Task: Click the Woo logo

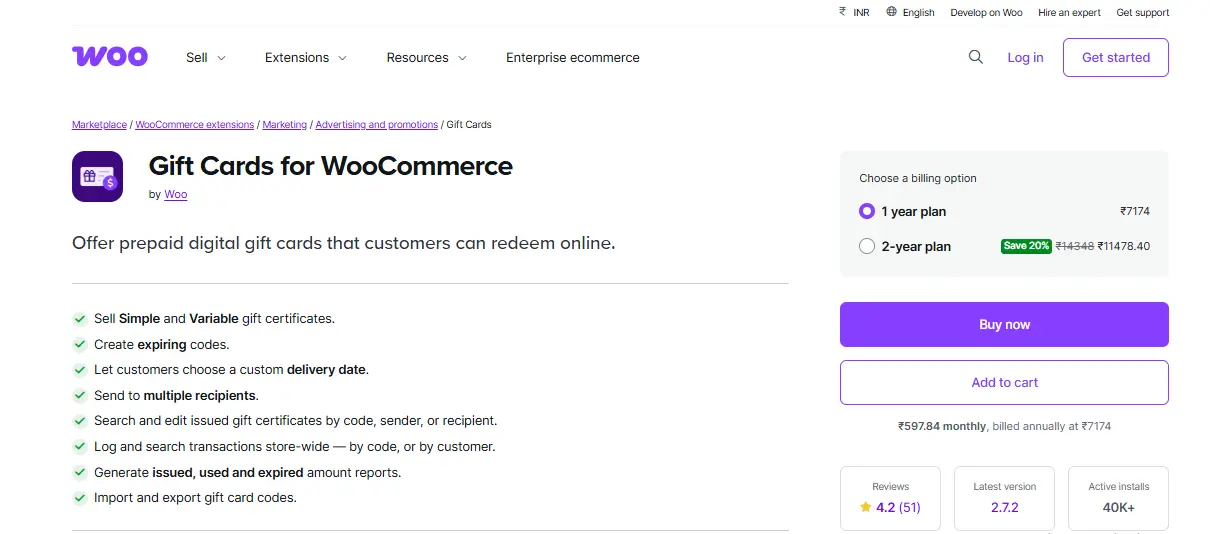Action: tap(110, 57)
